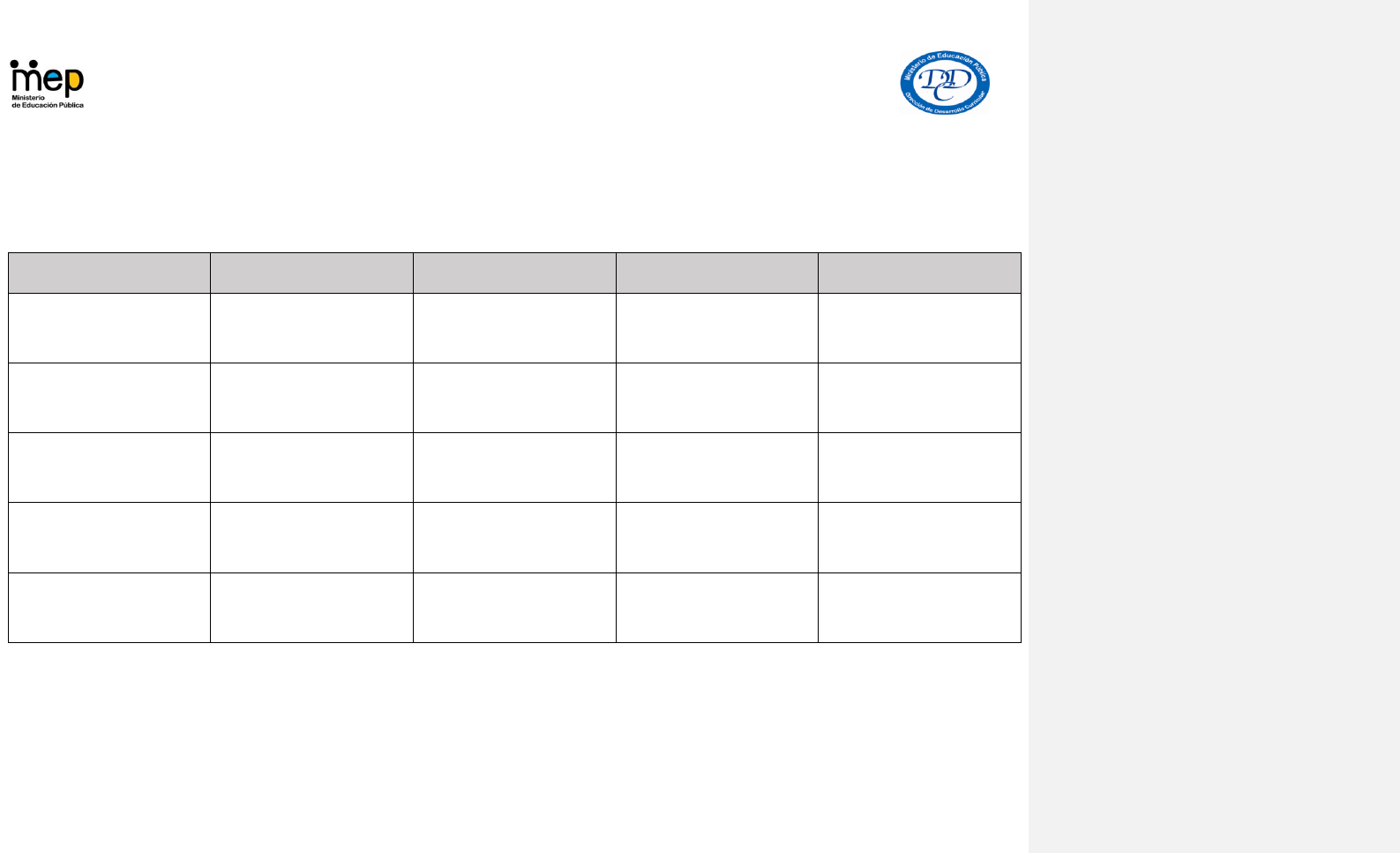Select the last gray header cell of table
Viewport: 1400px width, 853px height.
pos(919,273)
